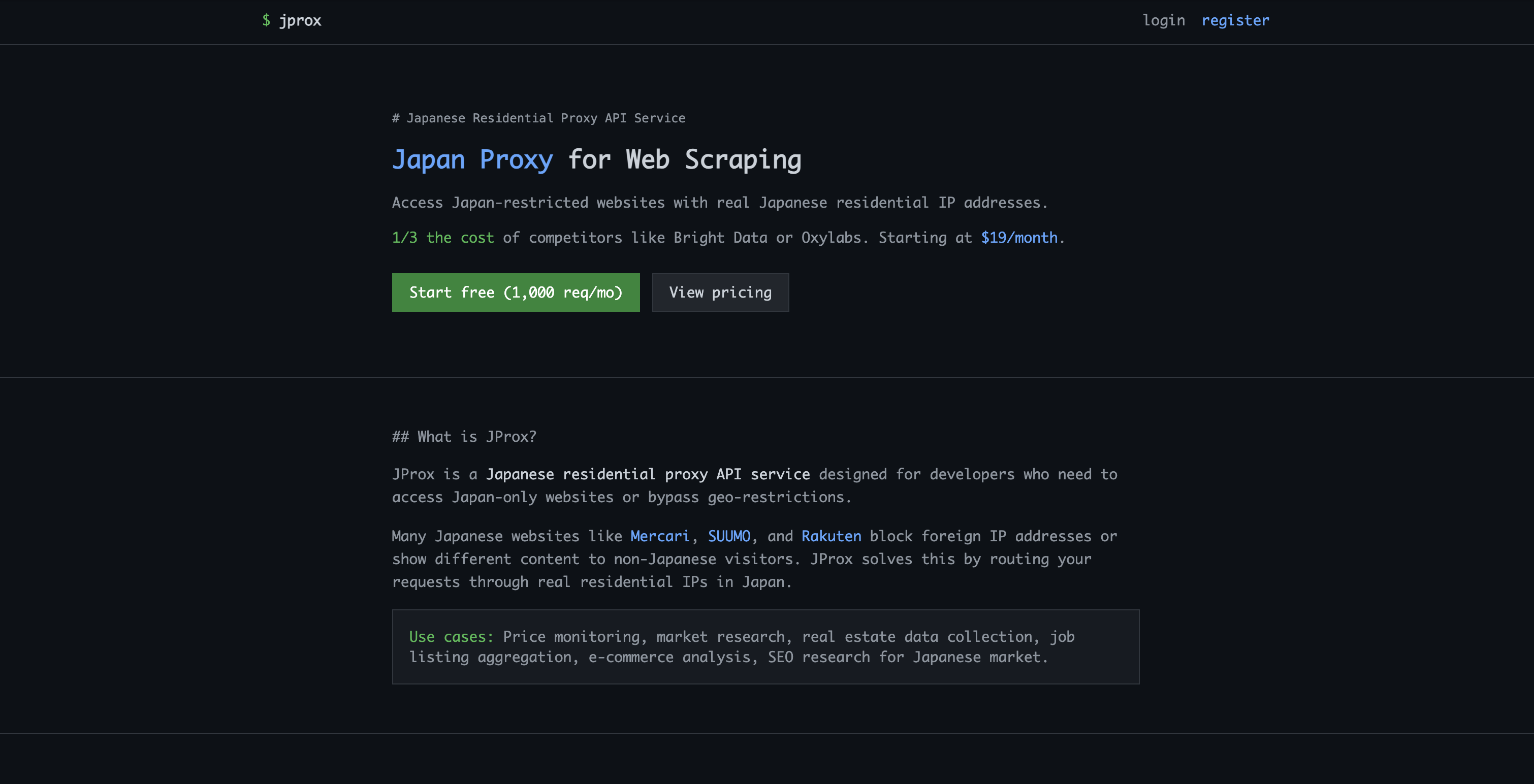The height and width of the screenshot is (784, 1534).
Task: Click the hero subtitle about Japan-restricted websites
Action: (x=719, y=202)
